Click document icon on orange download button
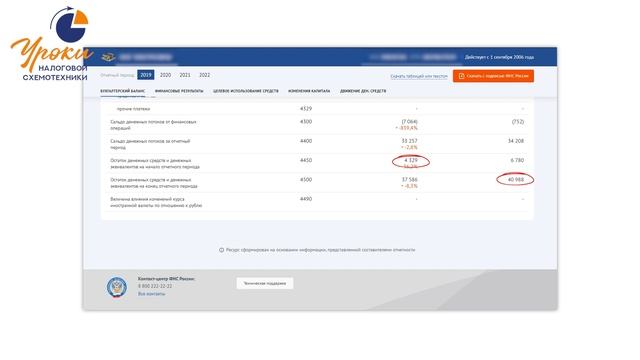 pos(461,76)
